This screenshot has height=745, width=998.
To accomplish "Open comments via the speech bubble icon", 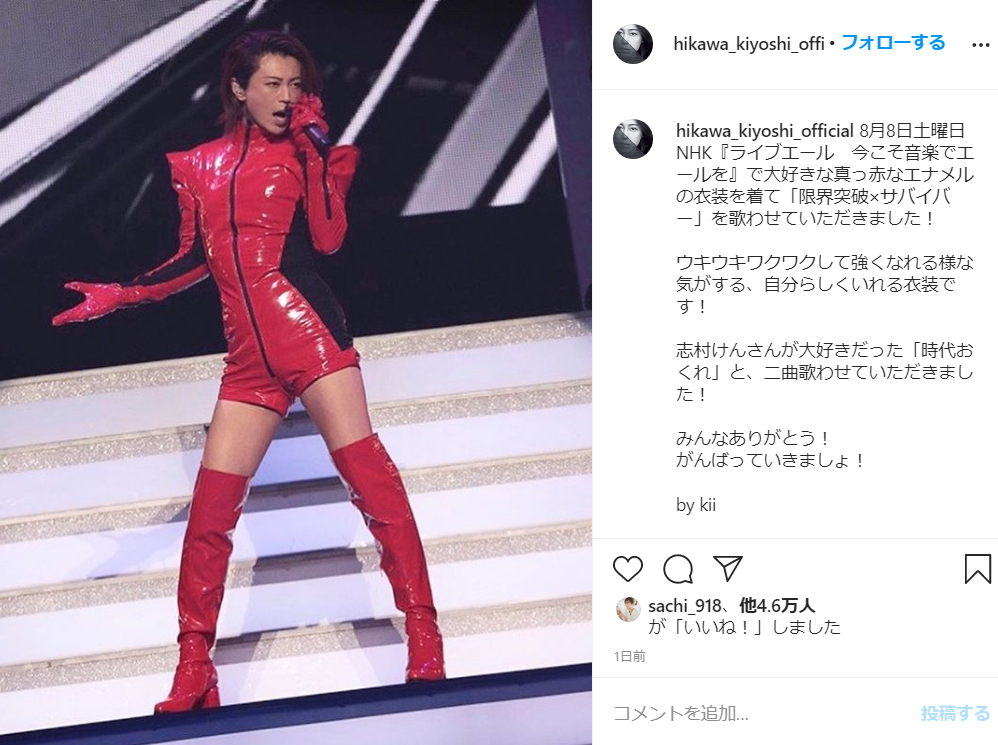I will pyautogui.click(x=678, y=569).
